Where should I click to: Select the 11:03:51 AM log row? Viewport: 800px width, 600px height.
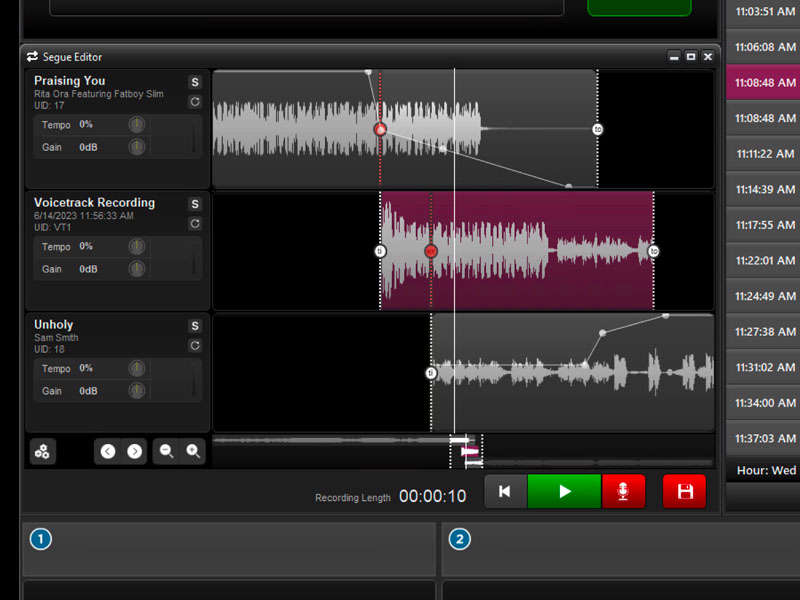763,13
